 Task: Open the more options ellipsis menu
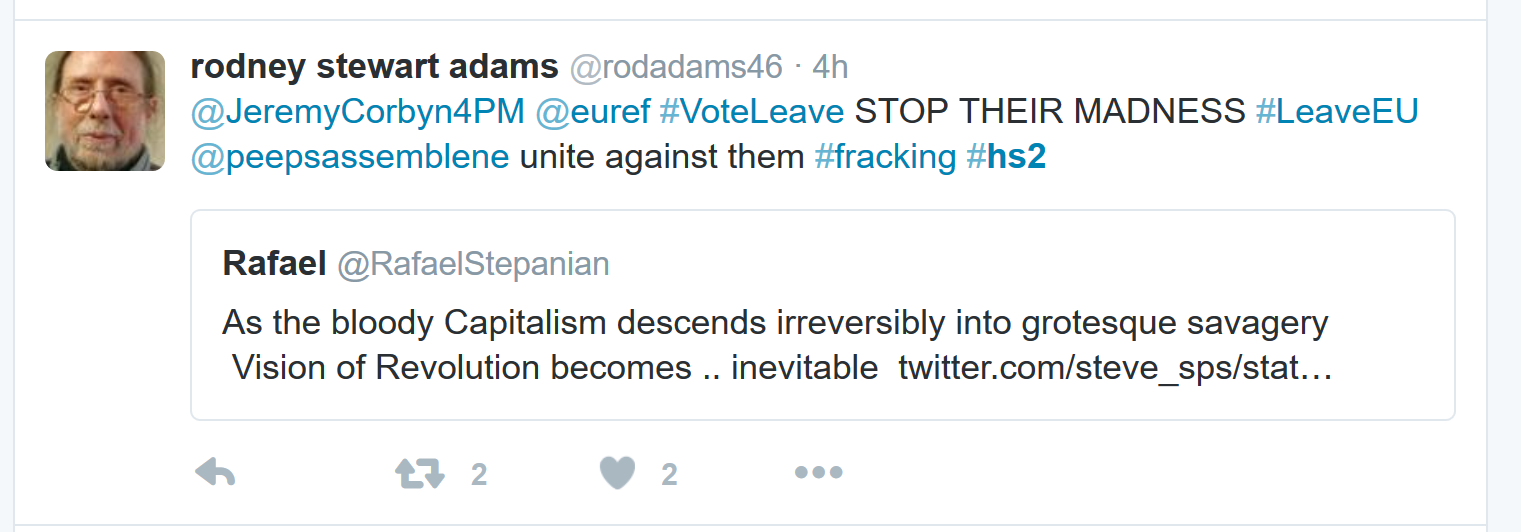[x=818, y=473]
